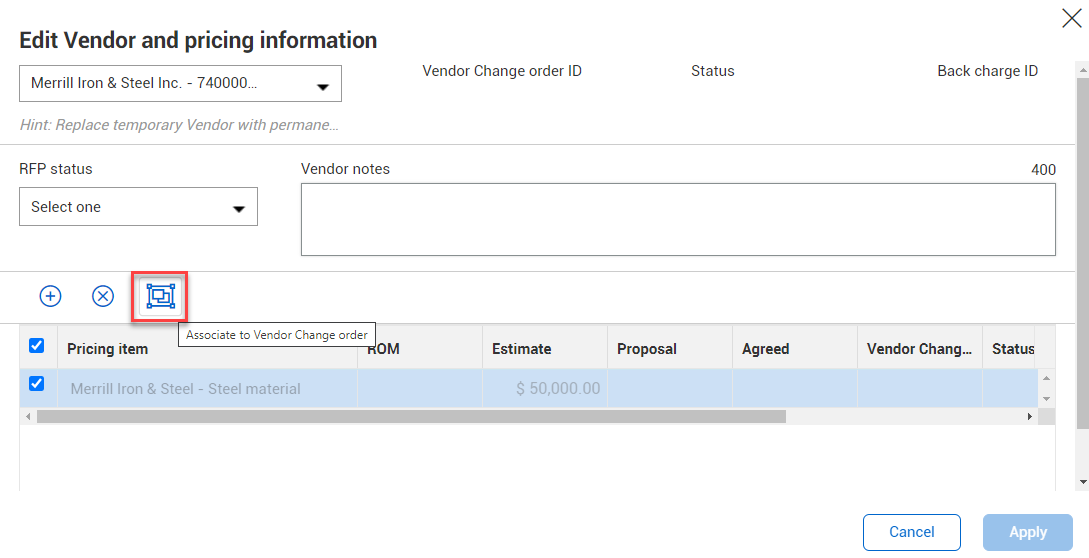Toggle the select-all header checkbox
Image resolution: width=1089 pixels, height=558 pixels.
click(37, 346)
